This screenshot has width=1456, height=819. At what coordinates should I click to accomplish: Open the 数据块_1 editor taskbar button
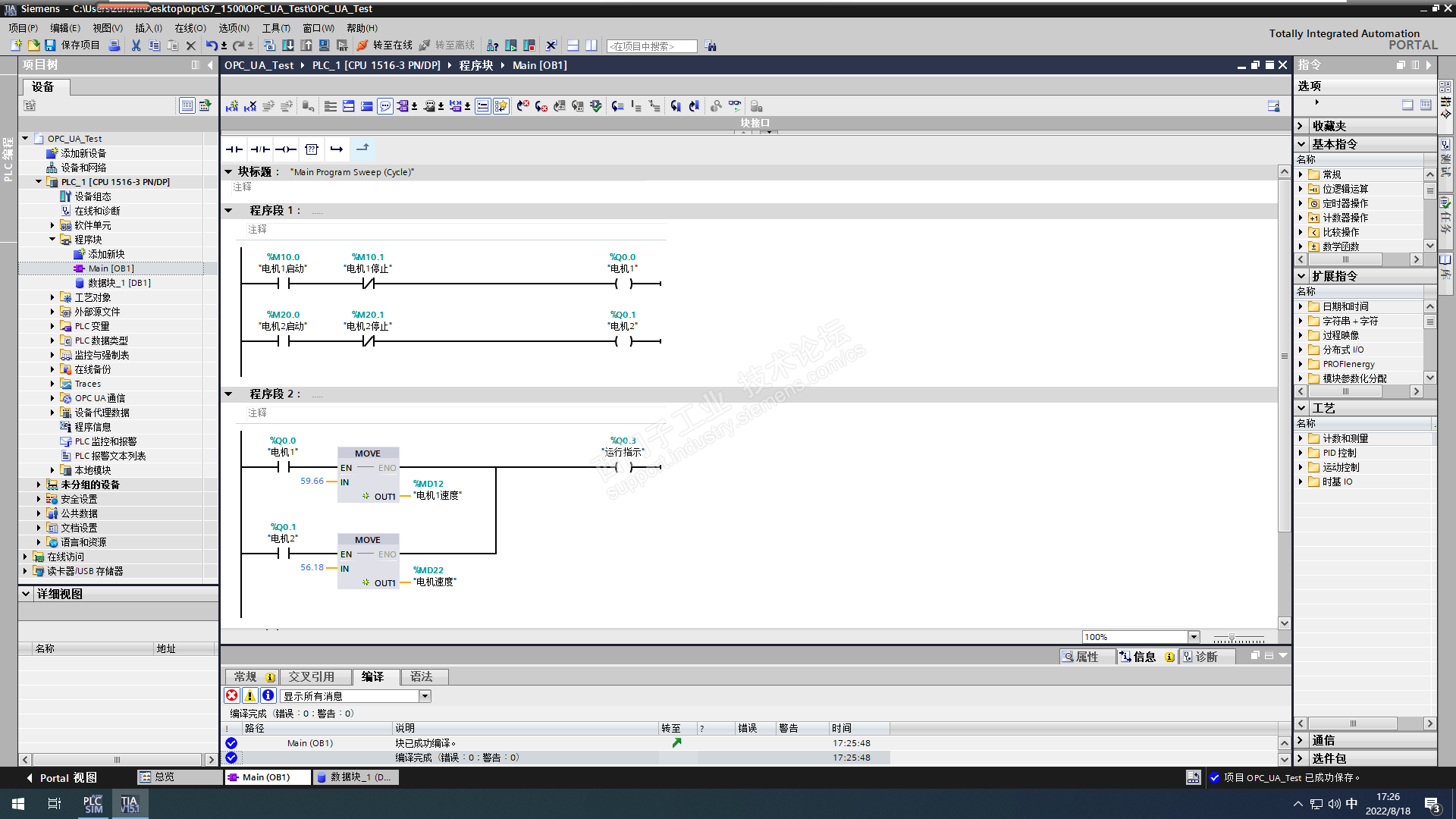click(354, 777)
